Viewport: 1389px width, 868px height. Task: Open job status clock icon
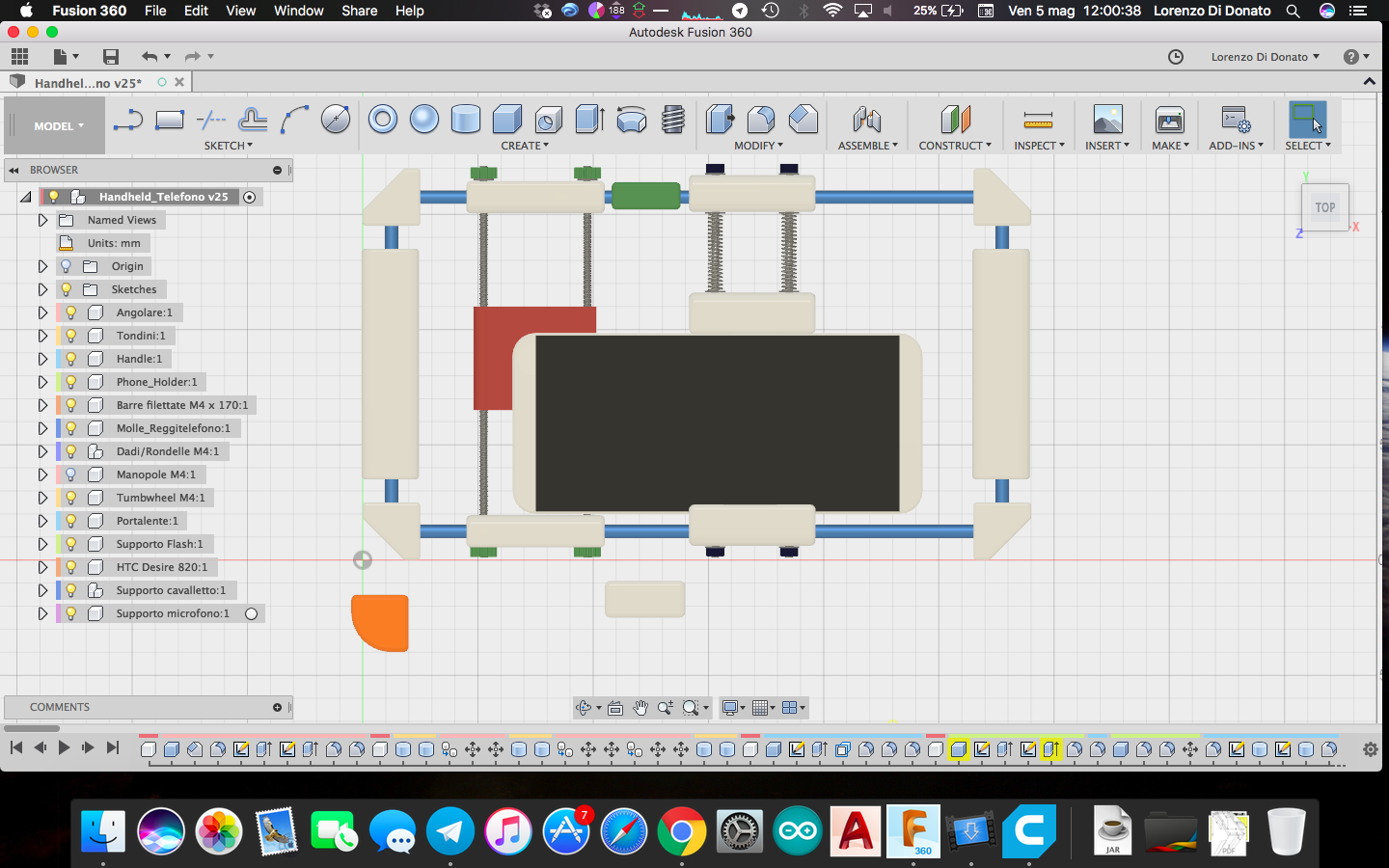(x=1176, y=57)
